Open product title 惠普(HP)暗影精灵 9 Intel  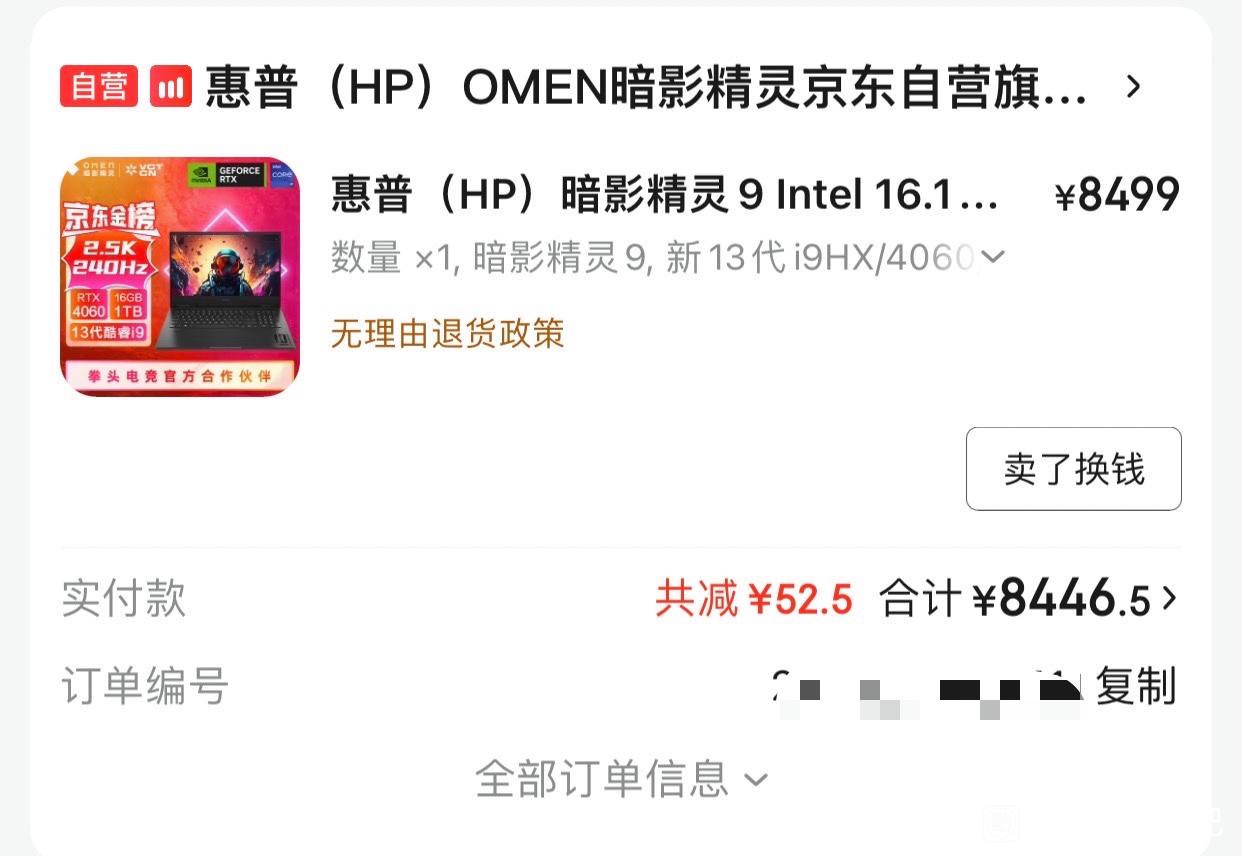click(x=665, y=195)
